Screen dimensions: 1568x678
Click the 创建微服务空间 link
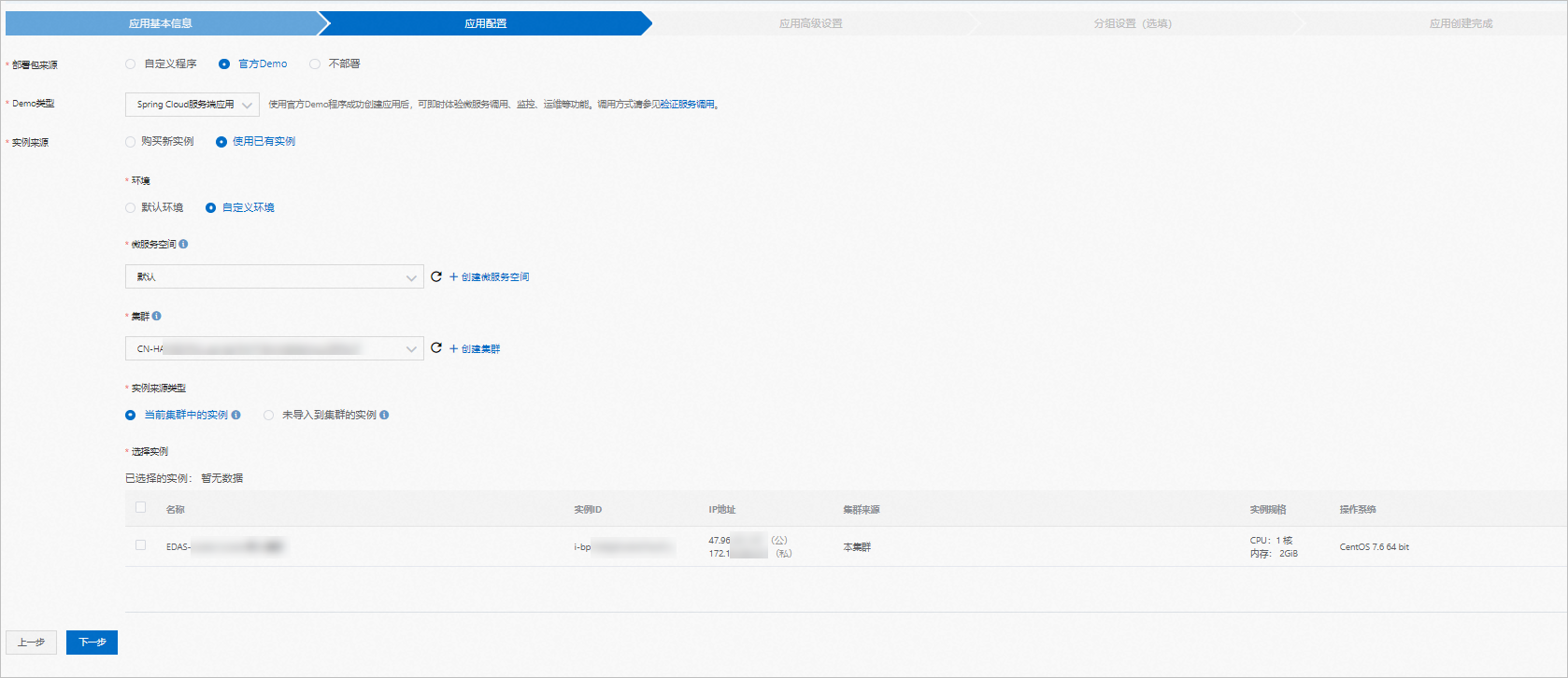point(489,277)
